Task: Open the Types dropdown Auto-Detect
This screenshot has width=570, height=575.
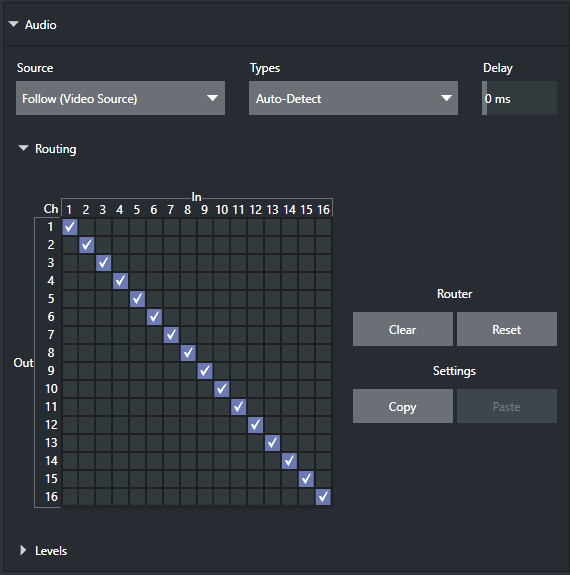Action: pyautogui.click(x=353, y=98)
